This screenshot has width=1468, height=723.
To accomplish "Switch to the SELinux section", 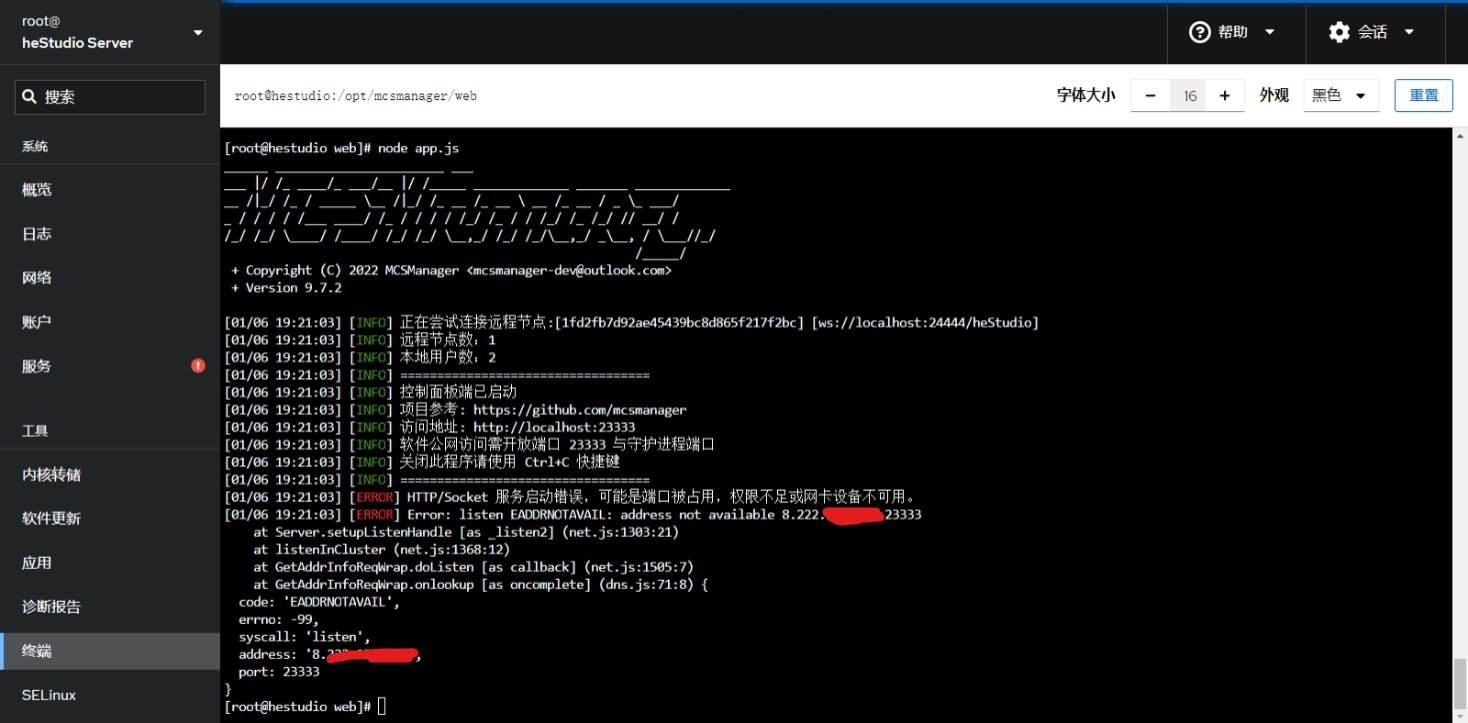I will click(x=46, y=695).
